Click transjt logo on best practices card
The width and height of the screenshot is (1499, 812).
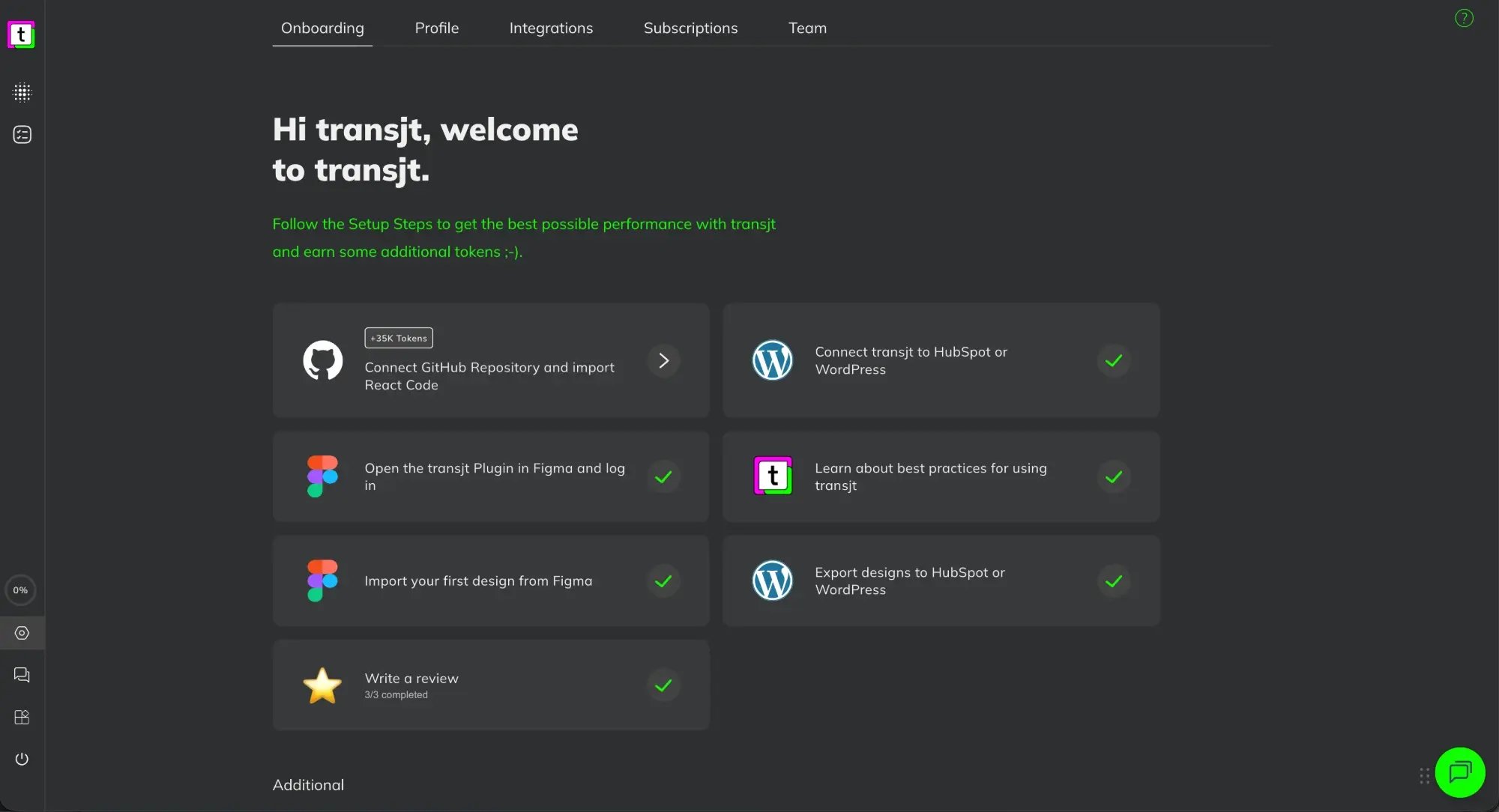click(x=773, y=476)
